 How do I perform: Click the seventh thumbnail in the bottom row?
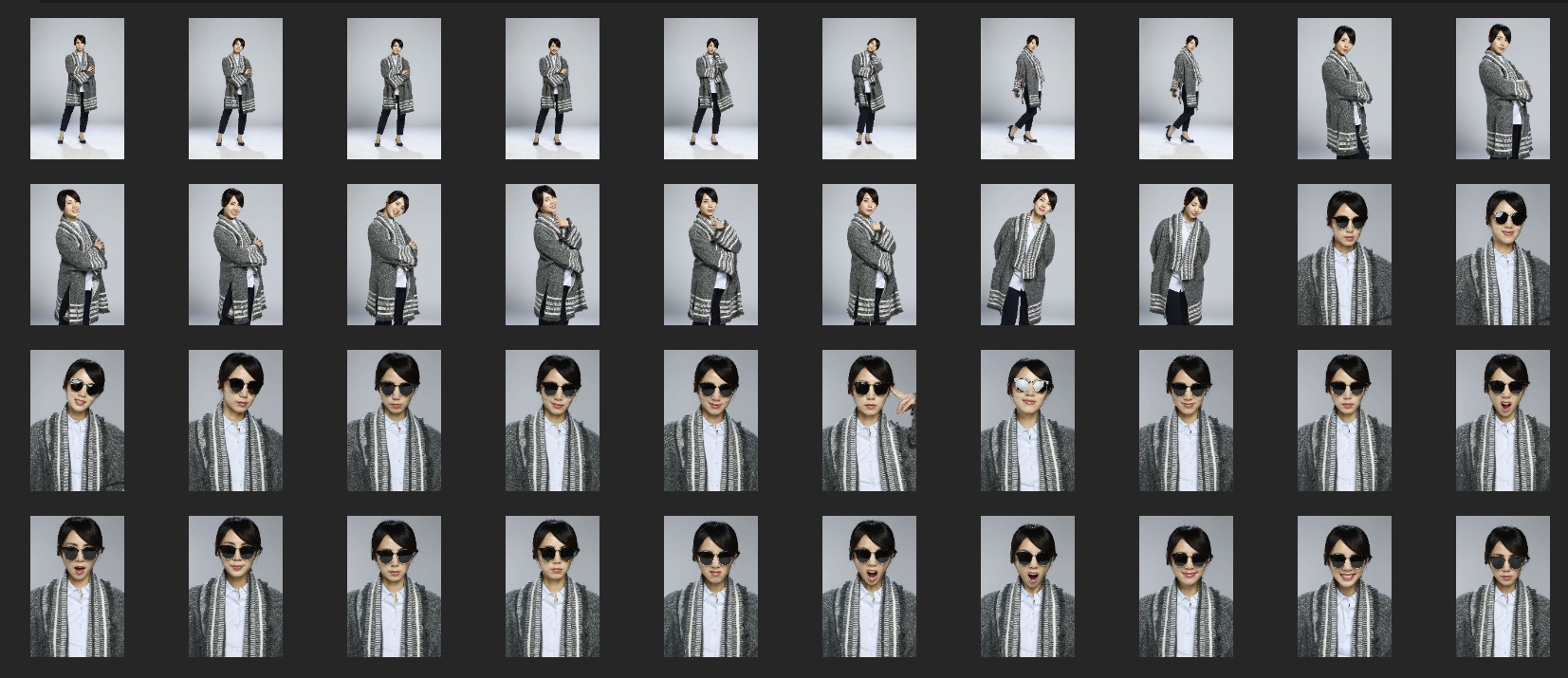coord(1027,586)
